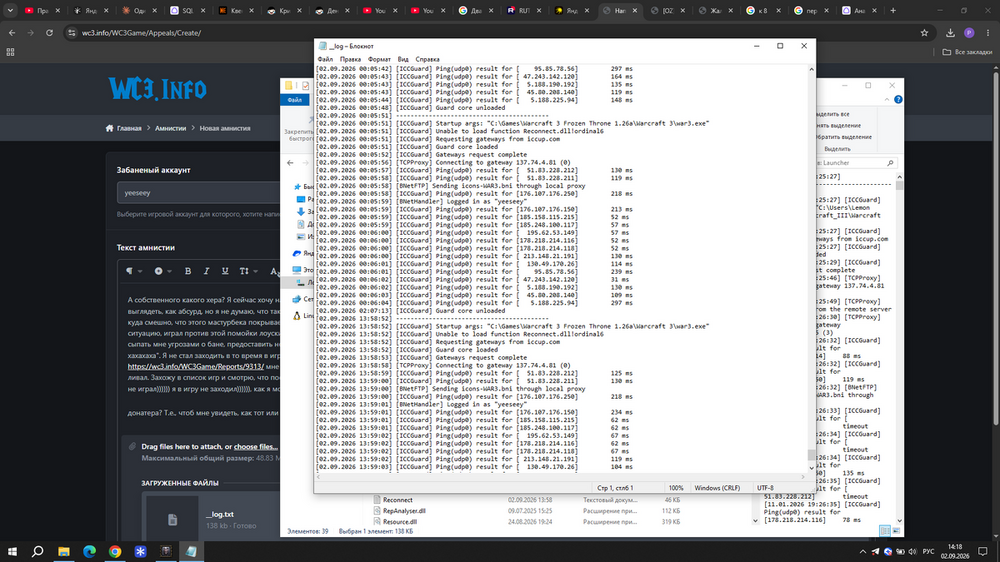This screenshot has width=1000, height=562.
Task: Close the first YouTube 'You' tab
Action: click(x=395, y=10)
